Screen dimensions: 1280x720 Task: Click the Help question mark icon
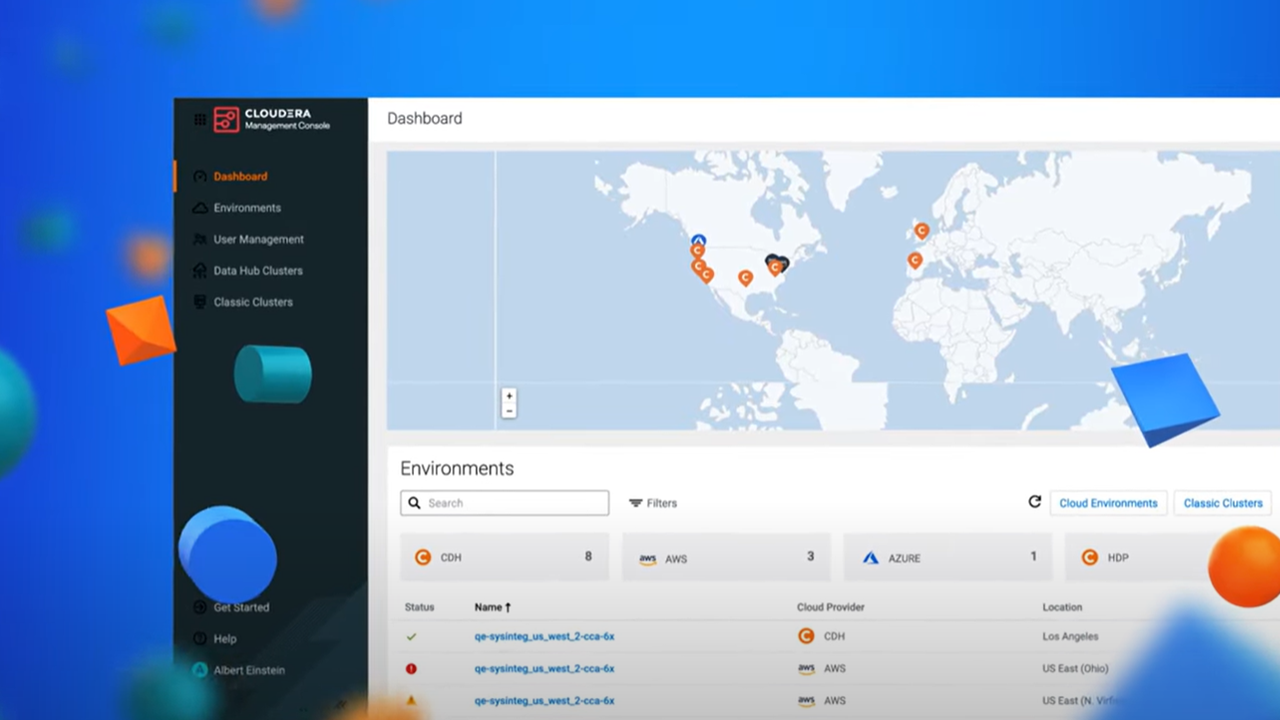pyautogui.click(x=200, y=639)
